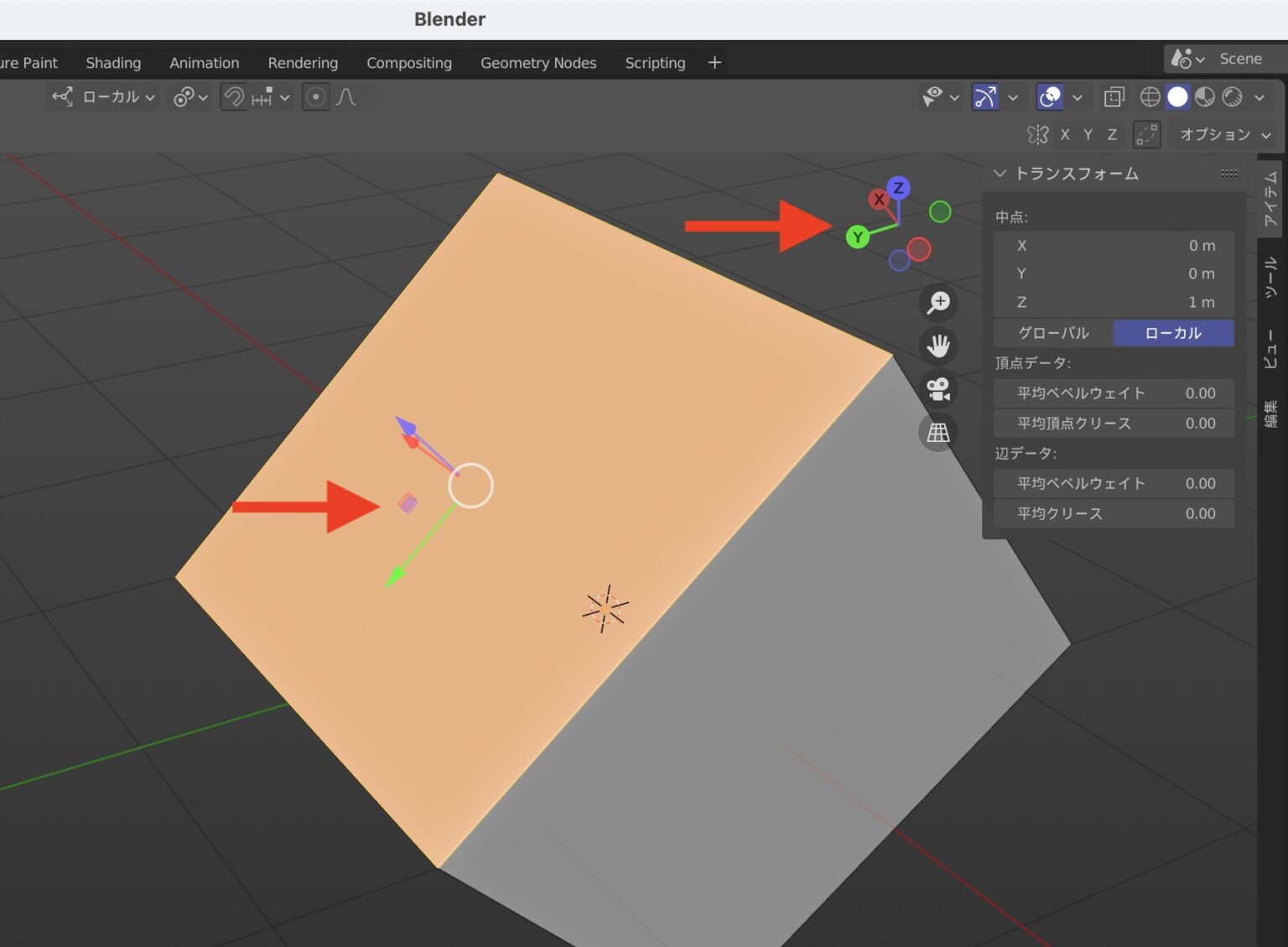Enable the snapping magnet icon
This screenshot has height=947, width=1288.
pos(233,96)
